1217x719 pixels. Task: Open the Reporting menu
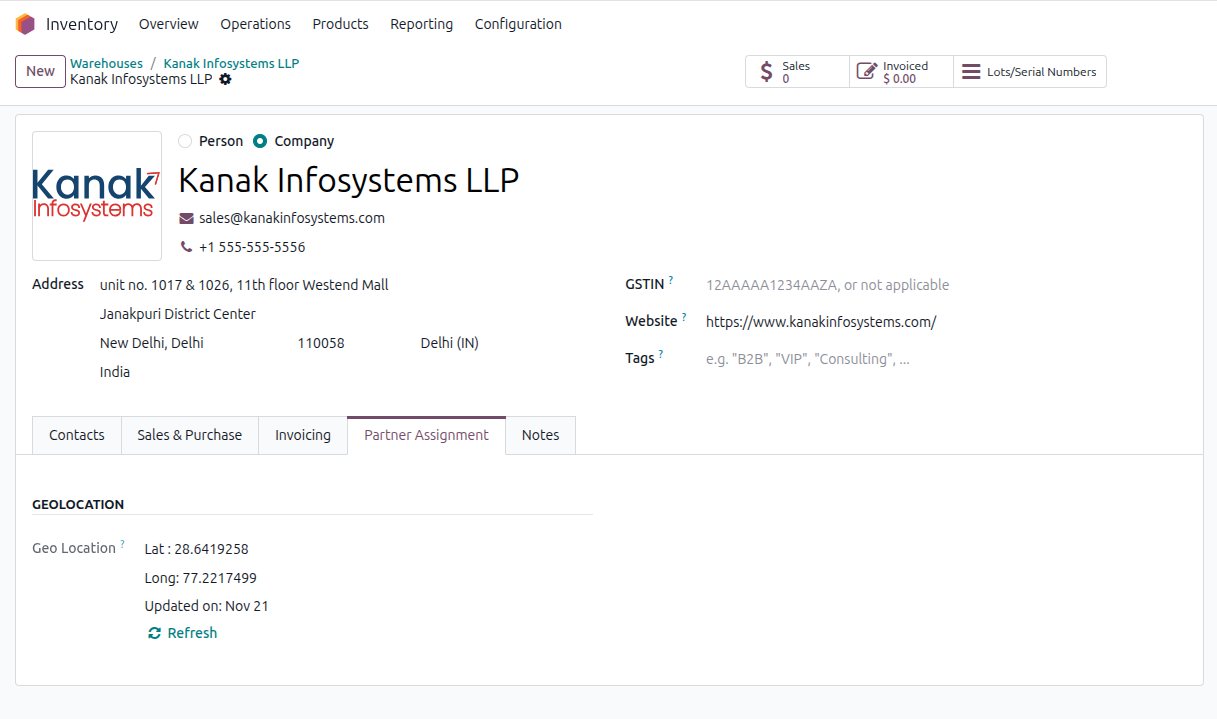click(x=421, y=24)
